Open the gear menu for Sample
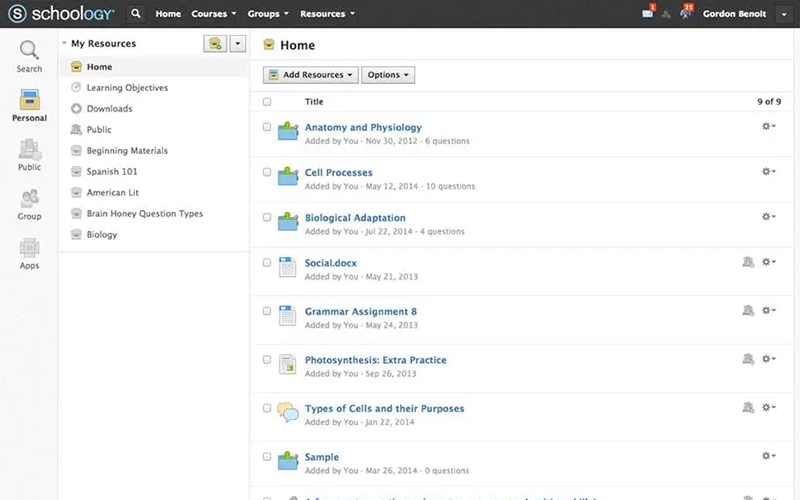Screen dimensions: 800x500 click(x=768, y=456)
